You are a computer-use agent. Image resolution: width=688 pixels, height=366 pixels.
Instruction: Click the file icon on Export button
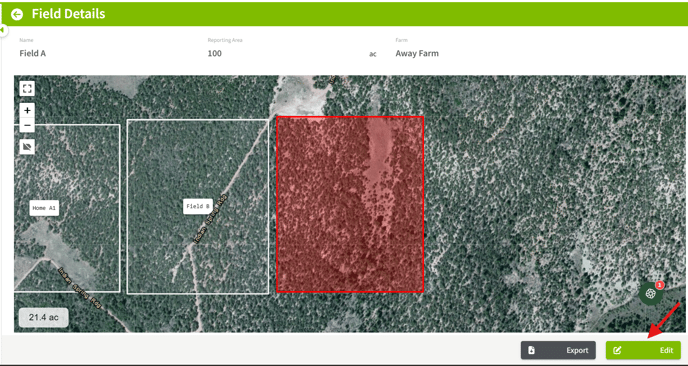tap(531, 350)
